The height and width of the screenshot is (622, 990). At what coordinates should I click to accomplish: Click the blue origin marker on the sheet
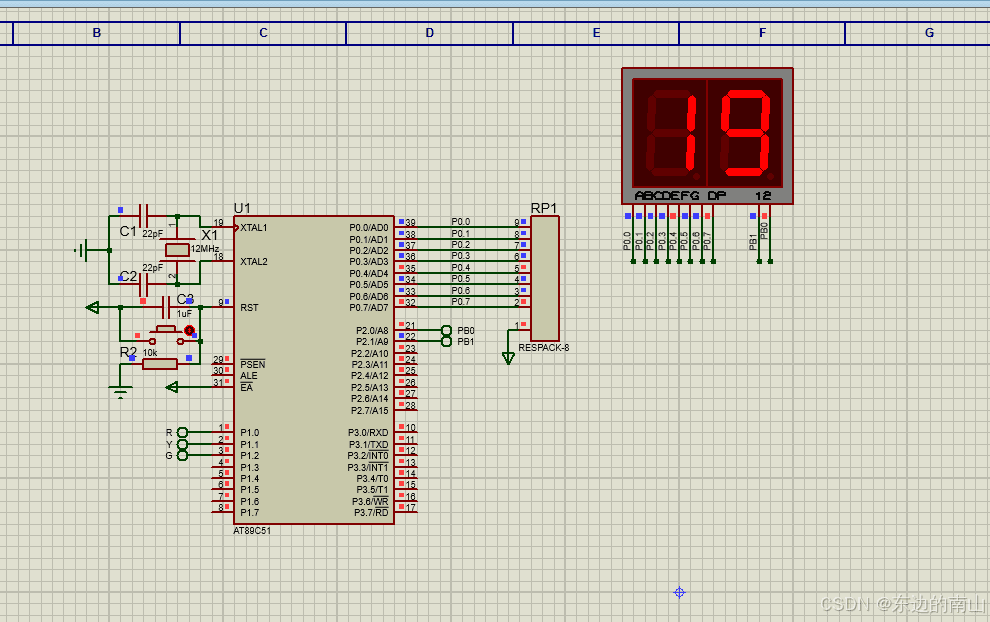[x=679, y=592]
